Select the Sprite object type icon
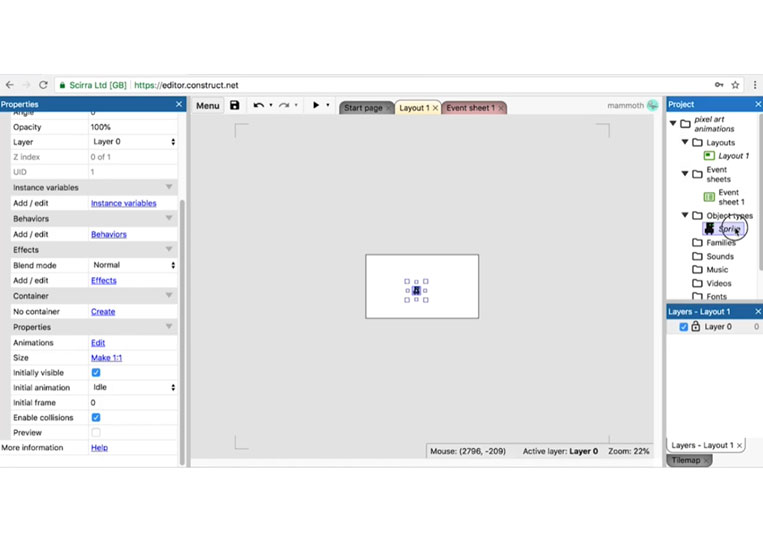 click(709, 228)
